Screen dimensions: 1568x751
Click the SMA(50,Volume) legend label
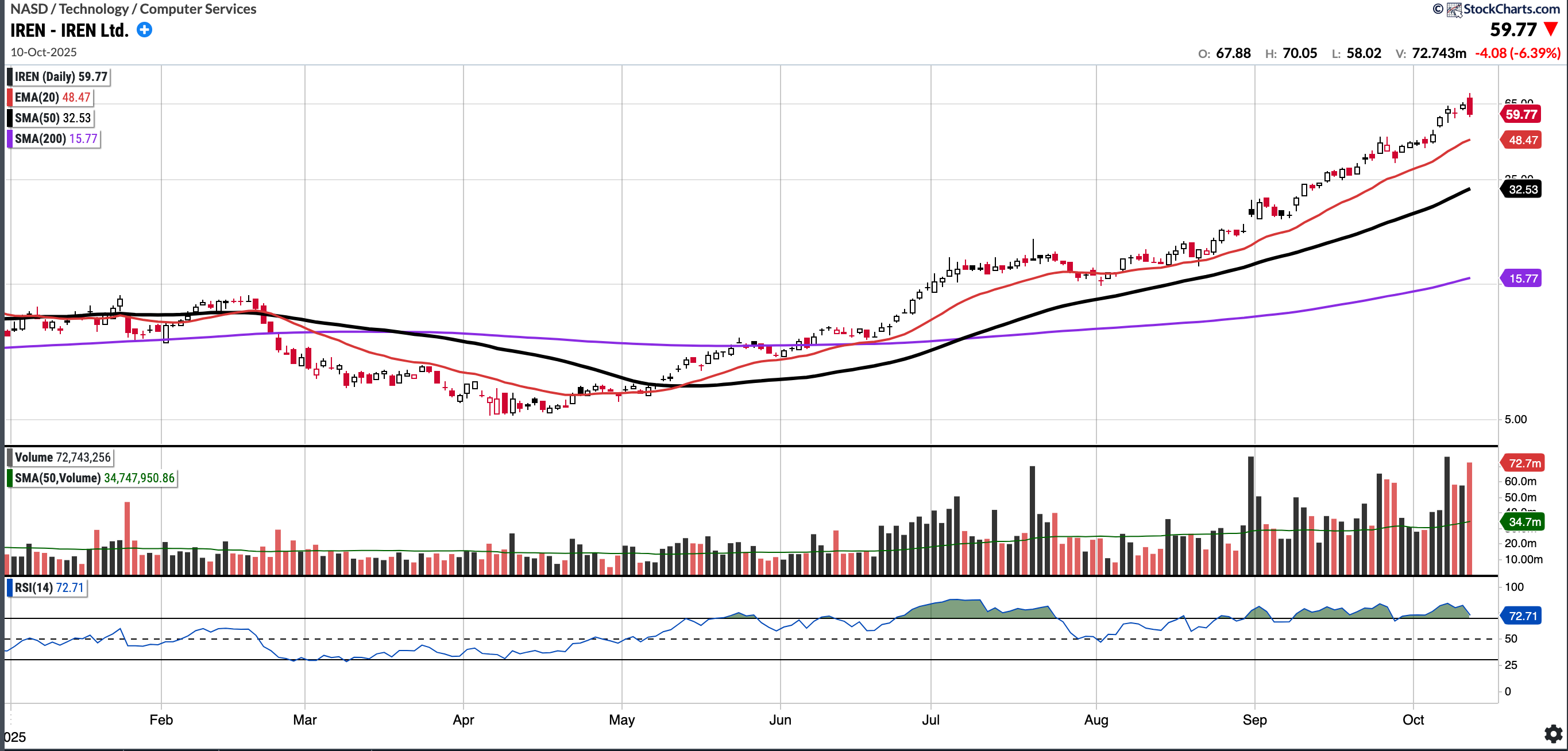94,478
